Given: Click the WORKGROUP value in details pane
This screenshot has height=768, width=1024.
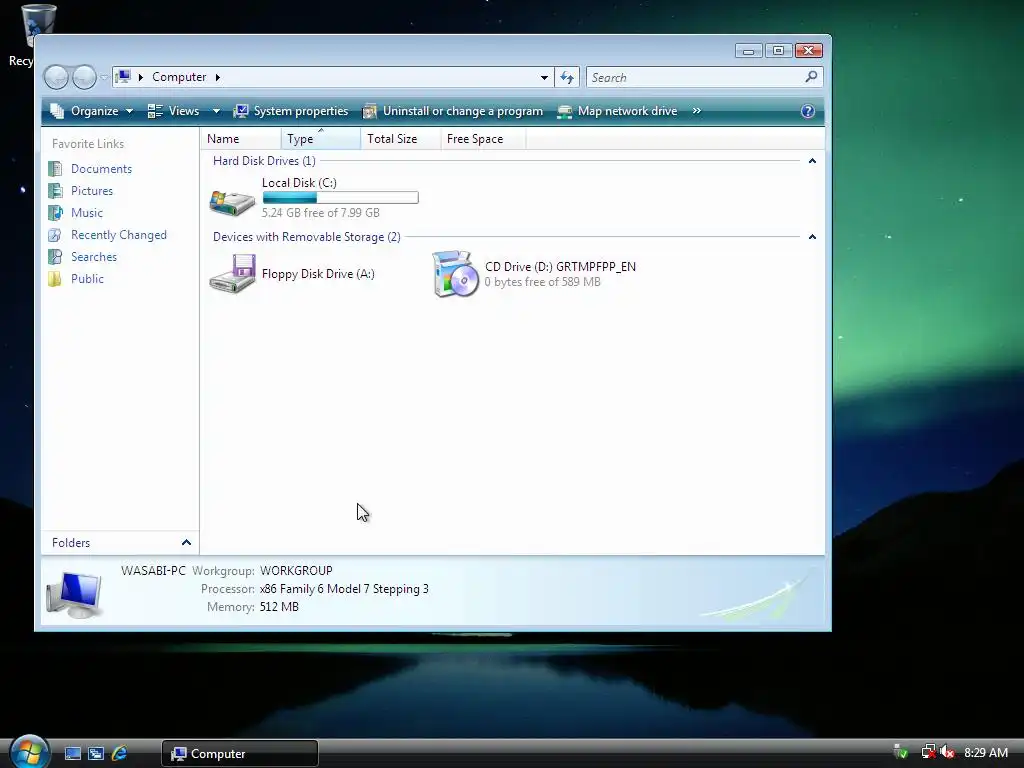Looking at the screenshot, I should [x=296, y=571].
